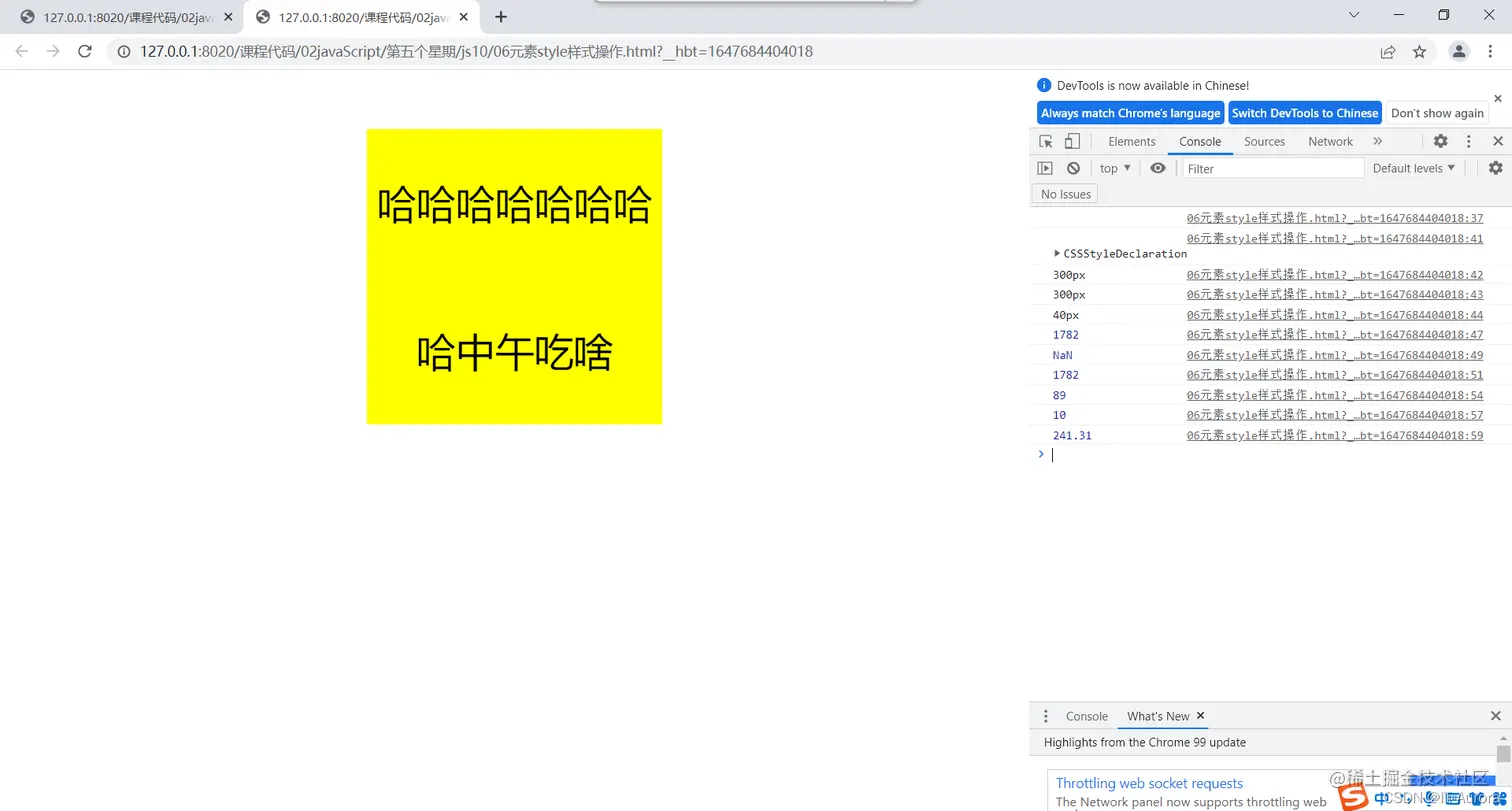Click the 哈哈哈哈哈哈哈 text

tap(514, 206)
